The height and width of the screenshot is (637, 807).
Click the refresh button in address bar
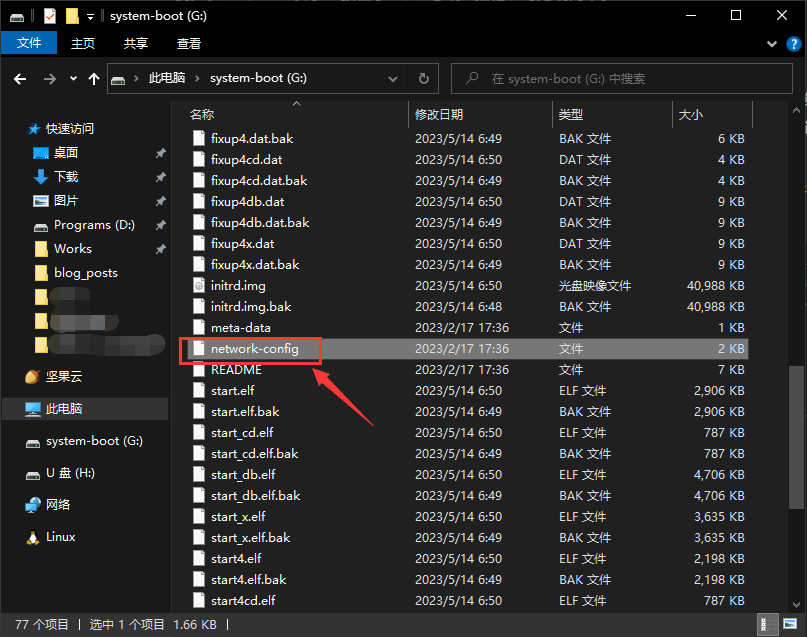click(424, 78)
